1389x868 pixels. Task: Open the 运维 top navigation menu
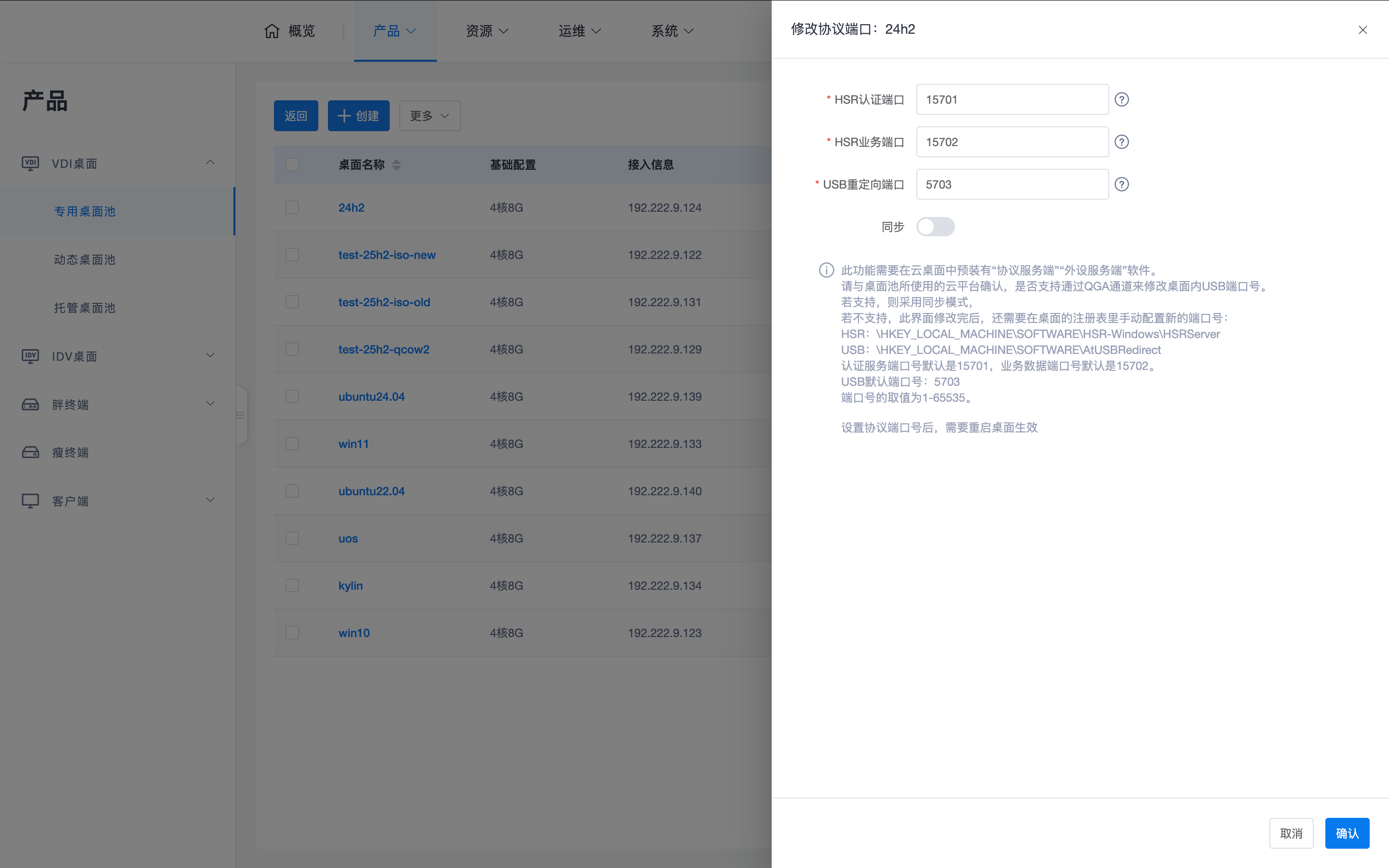(579, 31)
